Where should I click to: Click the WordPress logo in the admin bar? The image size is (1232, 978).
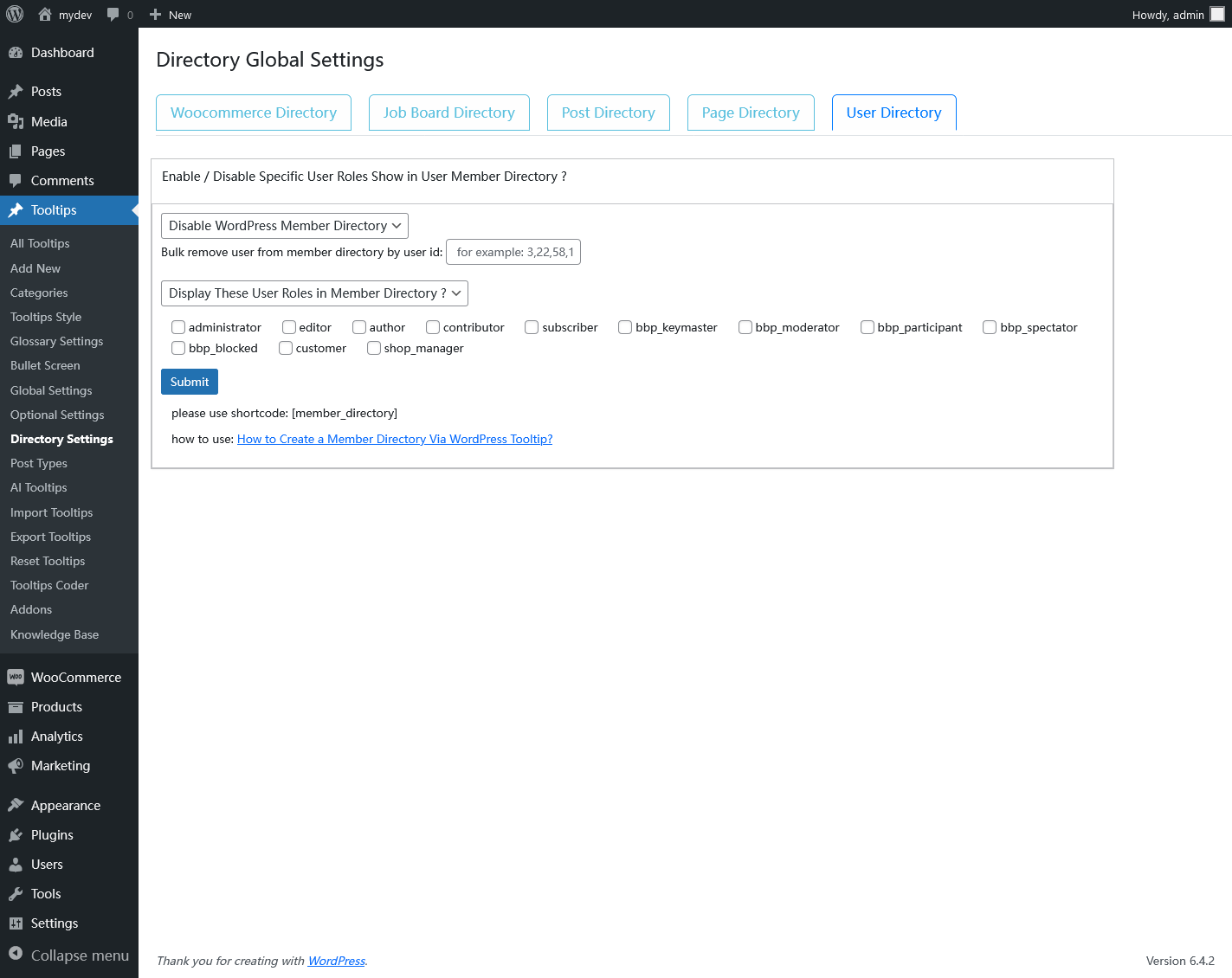click(x=14, y=14)
